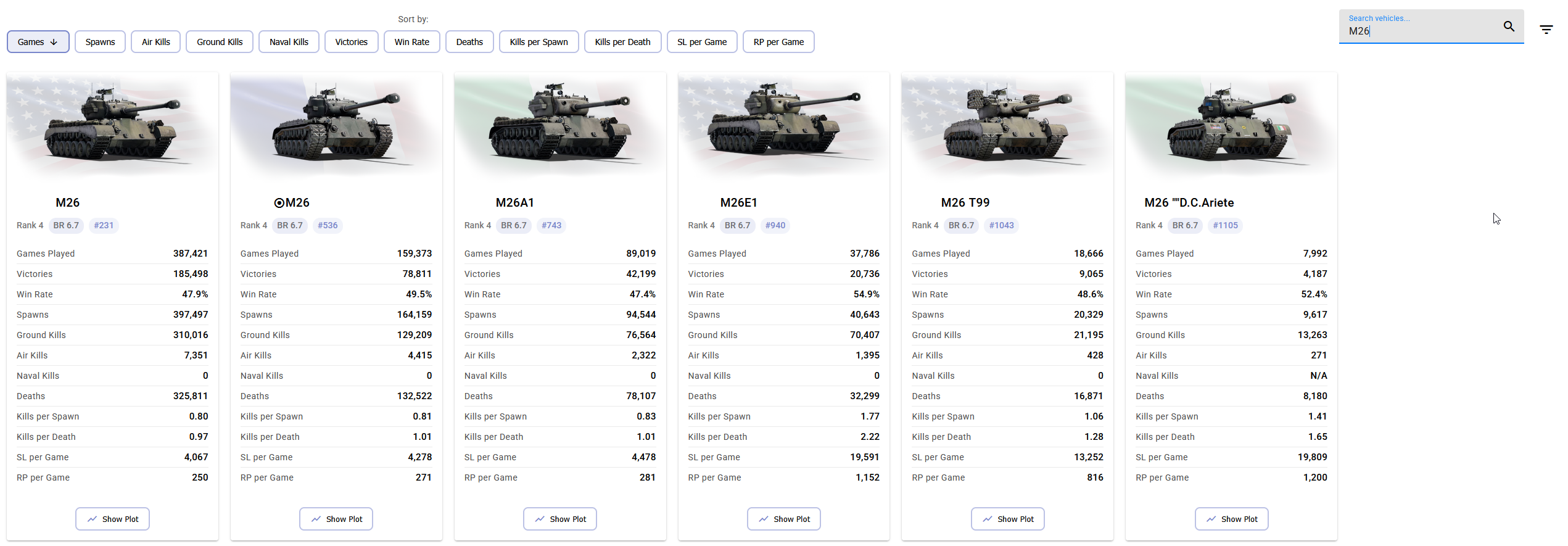Viewport: 1568px width, 546px height.
Task: Sort vehicles by Kills per Death
Action: point(623,42)
